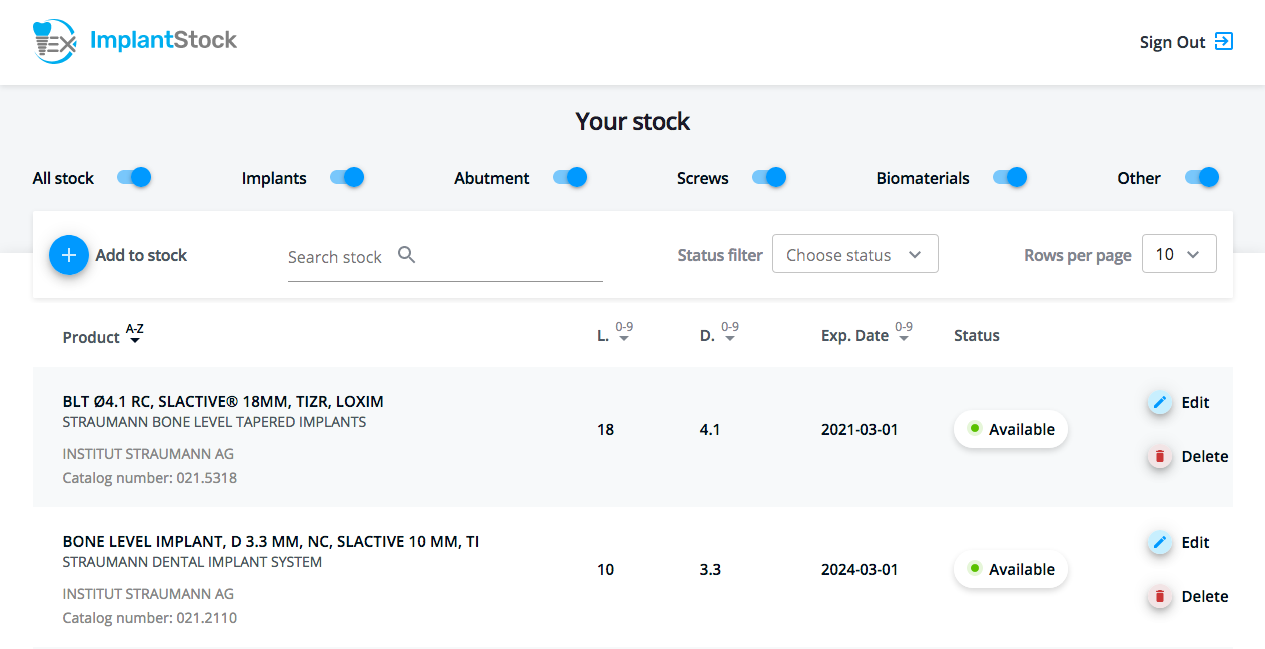This screenshot has height=649, width=1265.
Task: Click the blue plus Add to stock icon
Action: (x=69, y=255)
